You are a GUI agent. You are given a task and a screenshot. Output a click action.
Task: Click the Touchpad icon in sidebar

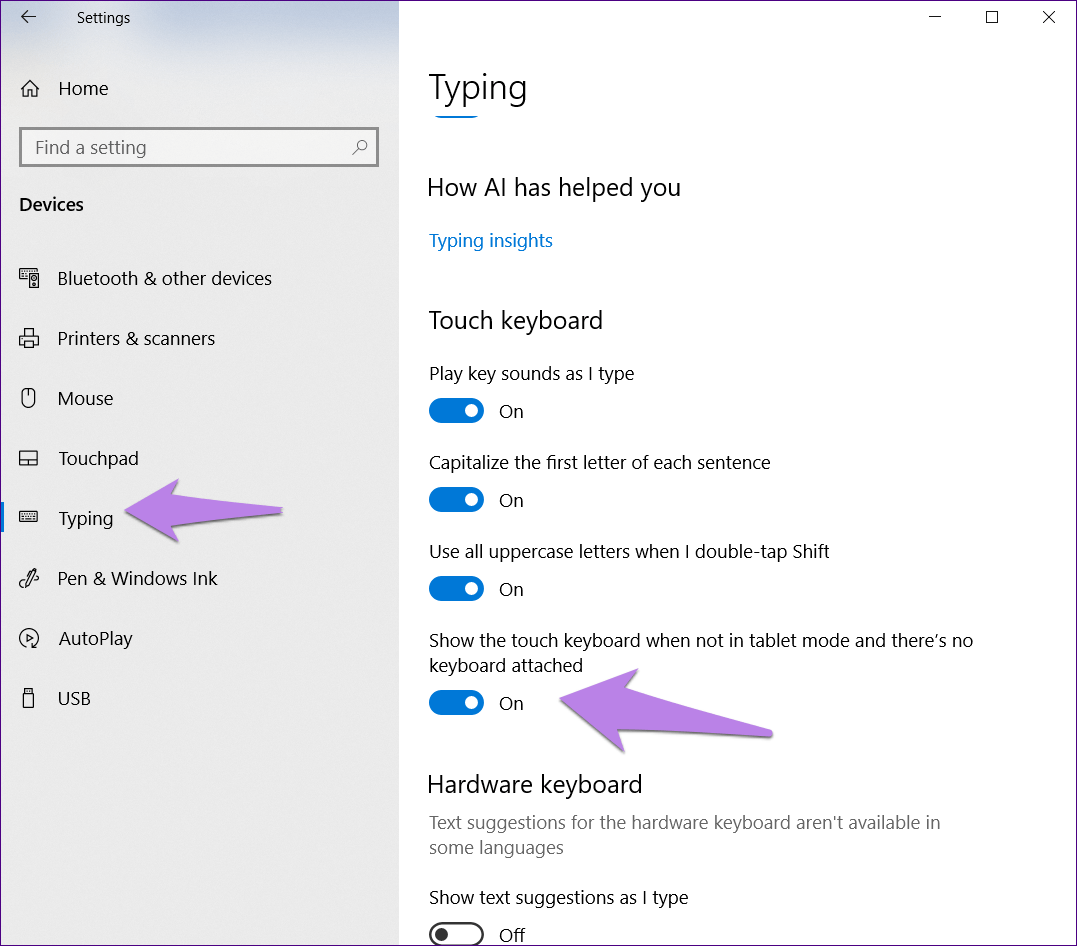pyautogui.click(x=29, y=458)
